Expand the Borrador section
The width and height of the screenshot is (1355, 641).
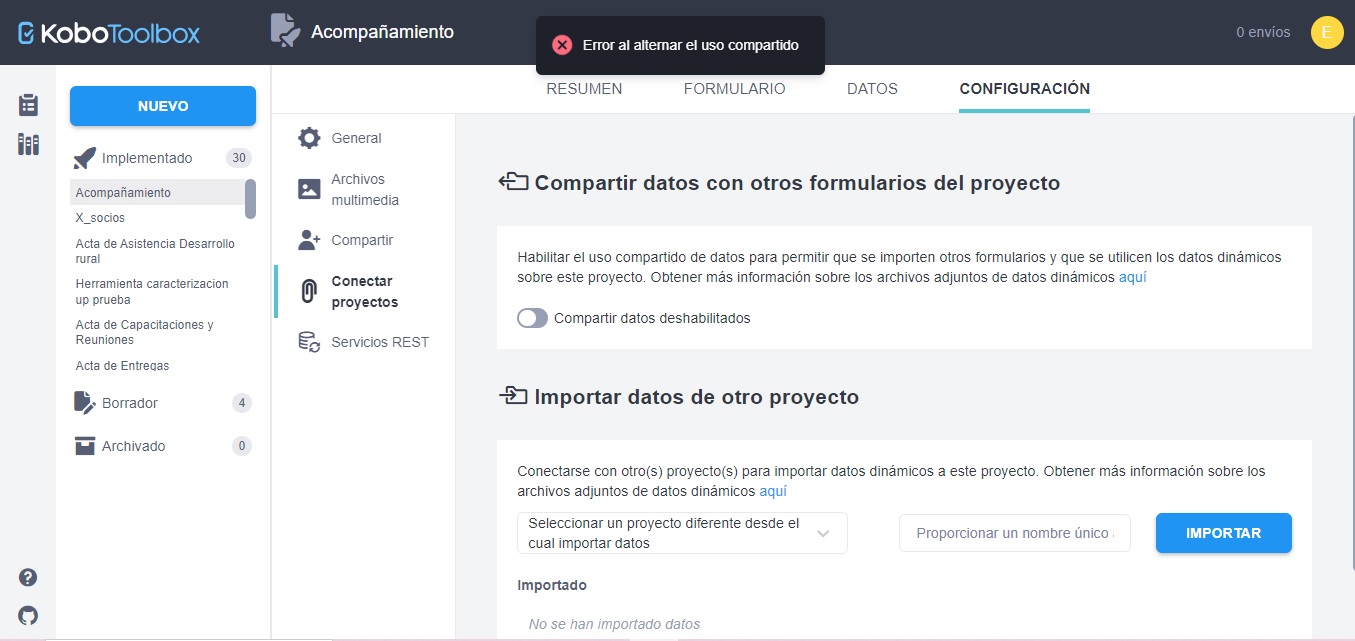click(131, 403)
